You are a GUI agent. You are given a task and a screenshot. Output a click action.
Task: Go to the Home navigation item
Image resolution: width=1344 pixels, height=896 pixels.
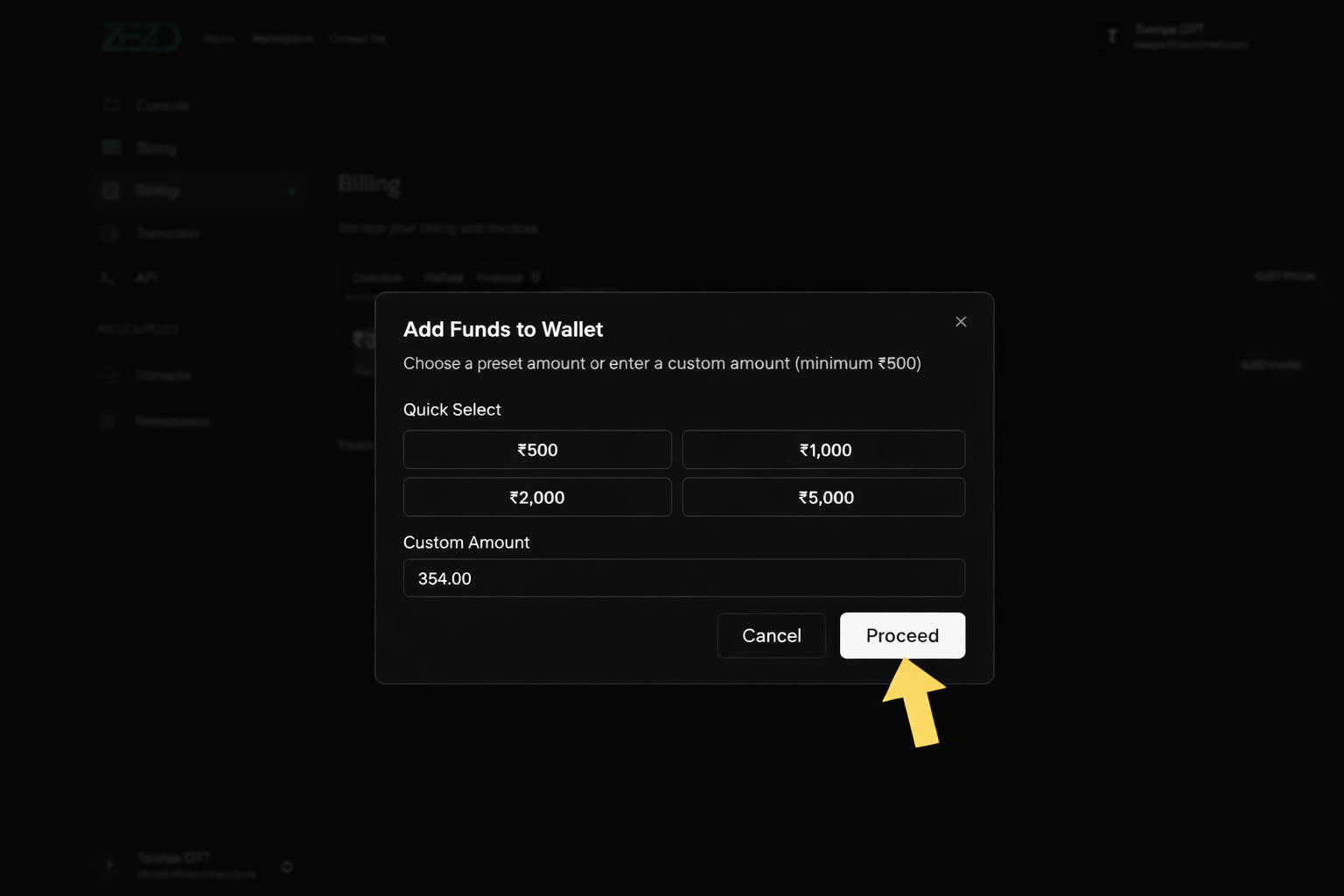(x=219, y=38)
